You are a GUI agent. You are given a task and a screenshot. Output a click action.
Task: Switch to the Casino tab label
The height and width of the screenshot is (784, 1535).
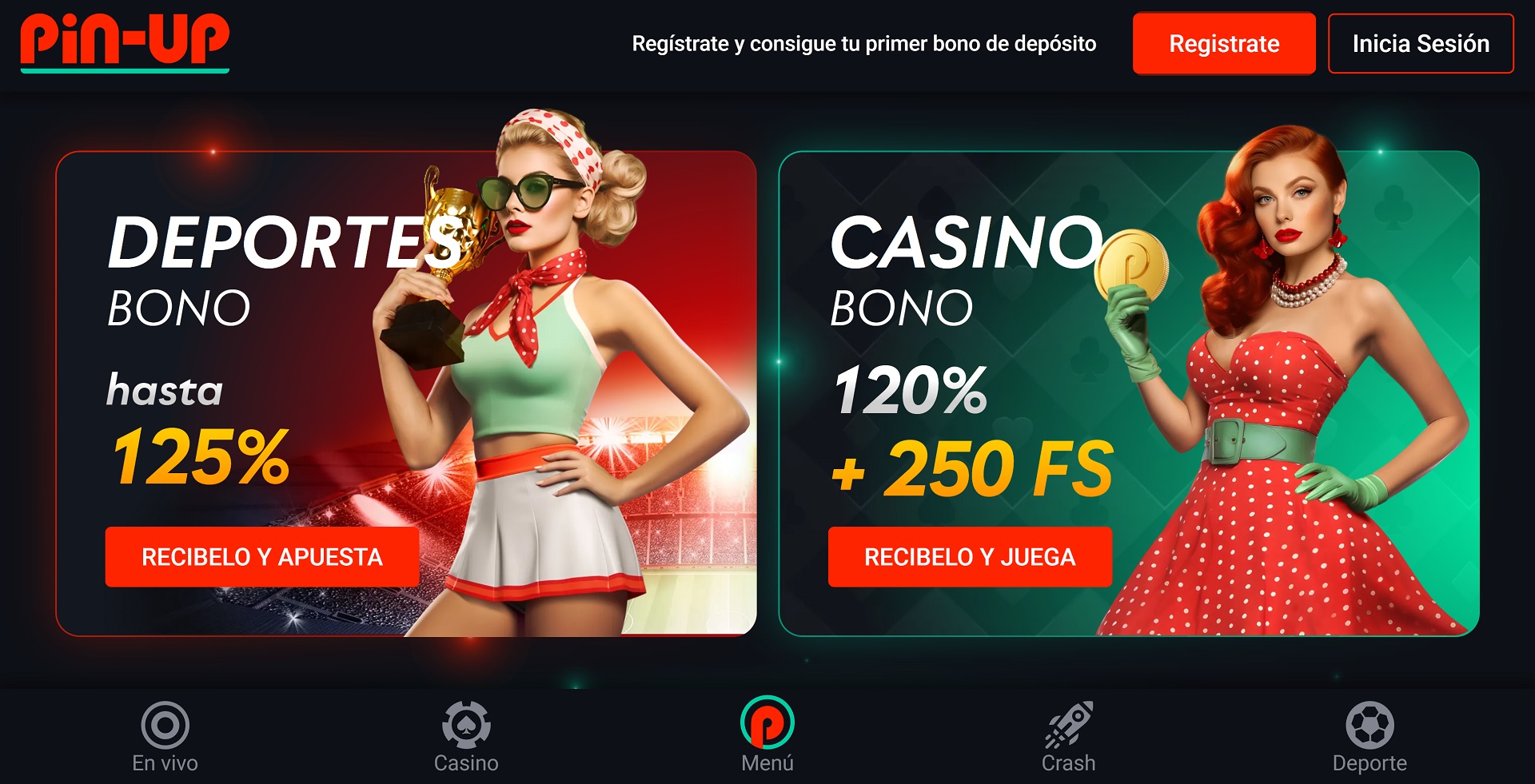click(x=466, y=763)
